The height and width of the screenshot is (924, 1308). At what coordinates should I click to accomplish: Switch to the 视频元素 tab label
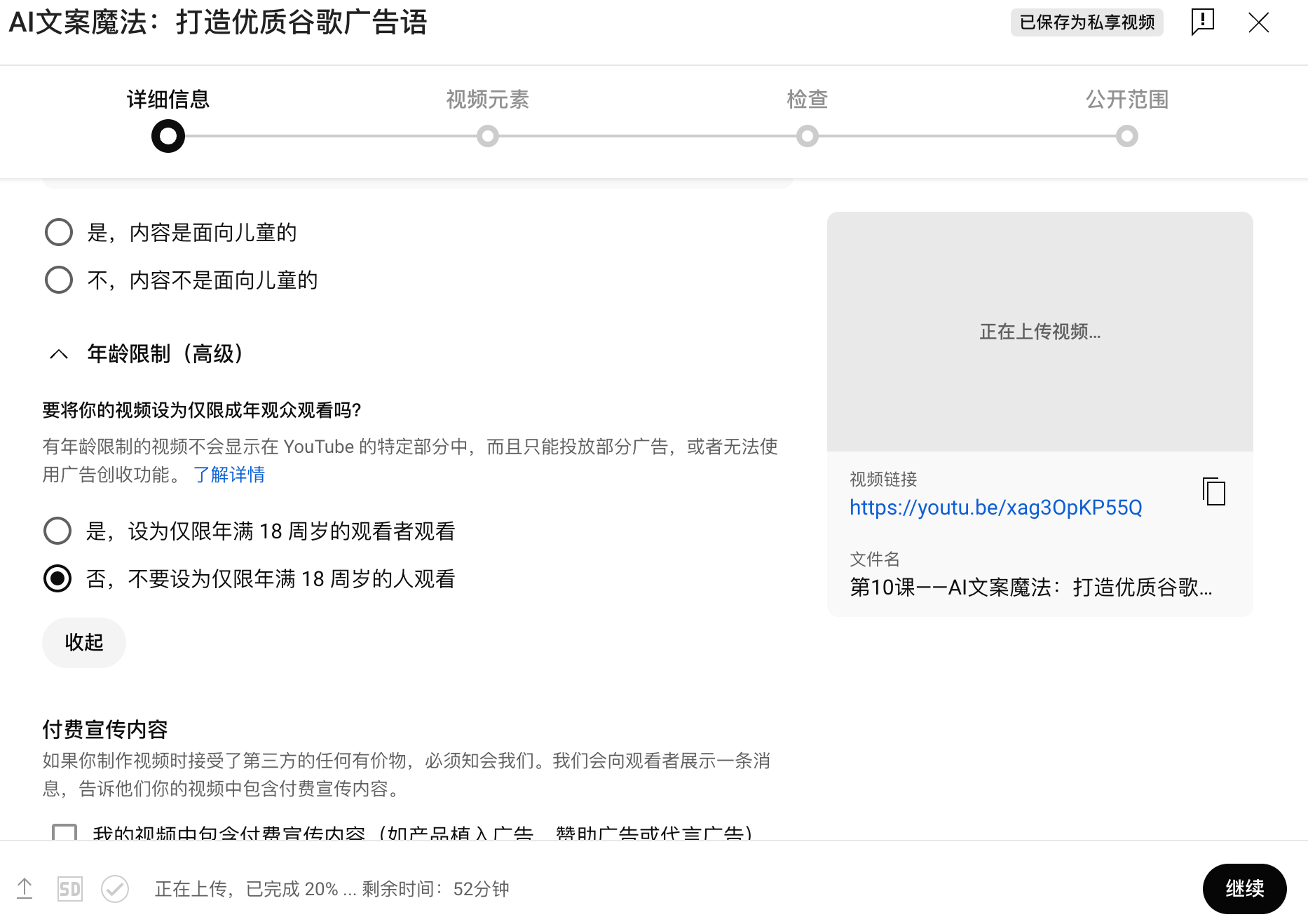[x=487, y=100]
